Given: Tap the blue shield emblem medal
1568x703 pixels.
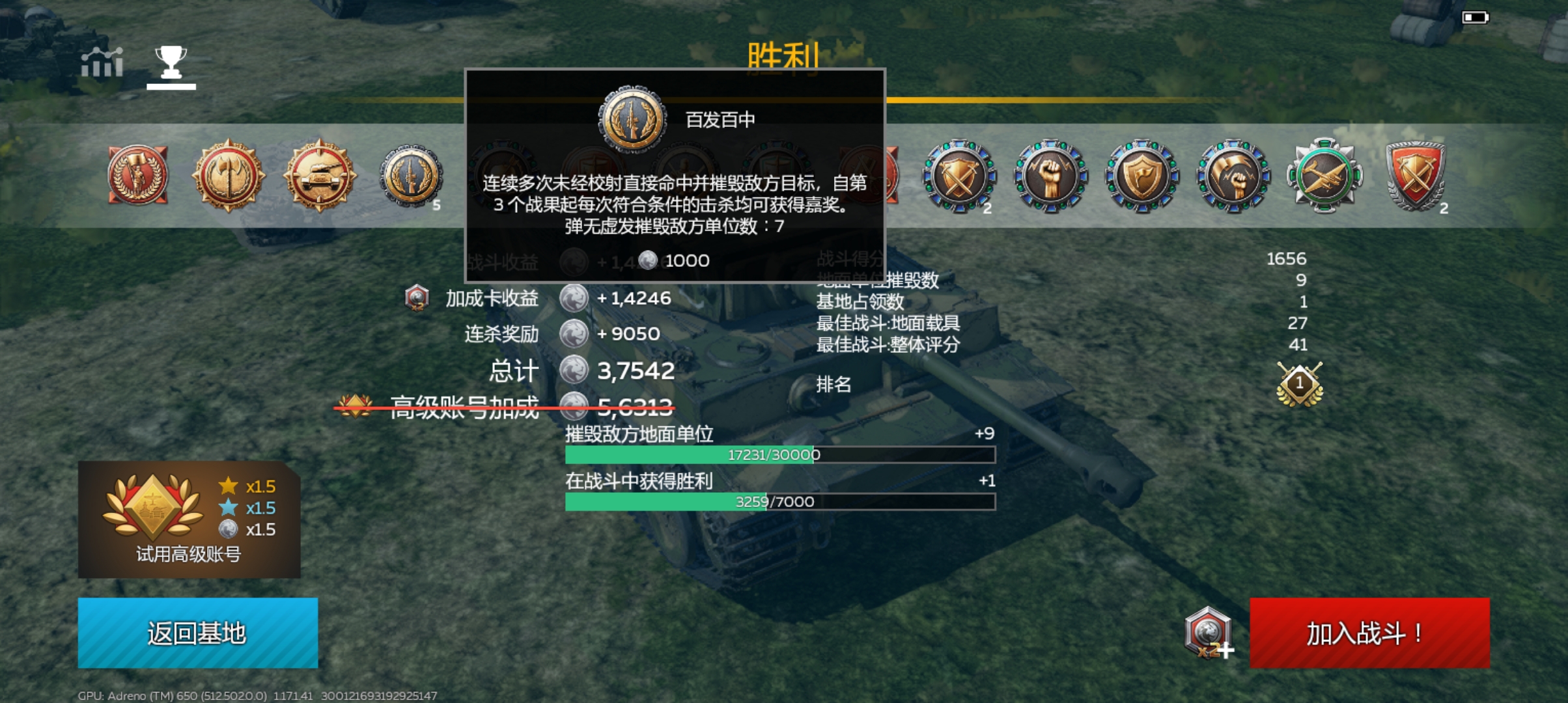Looking at the screenshot, I should tap(1141, 176).
